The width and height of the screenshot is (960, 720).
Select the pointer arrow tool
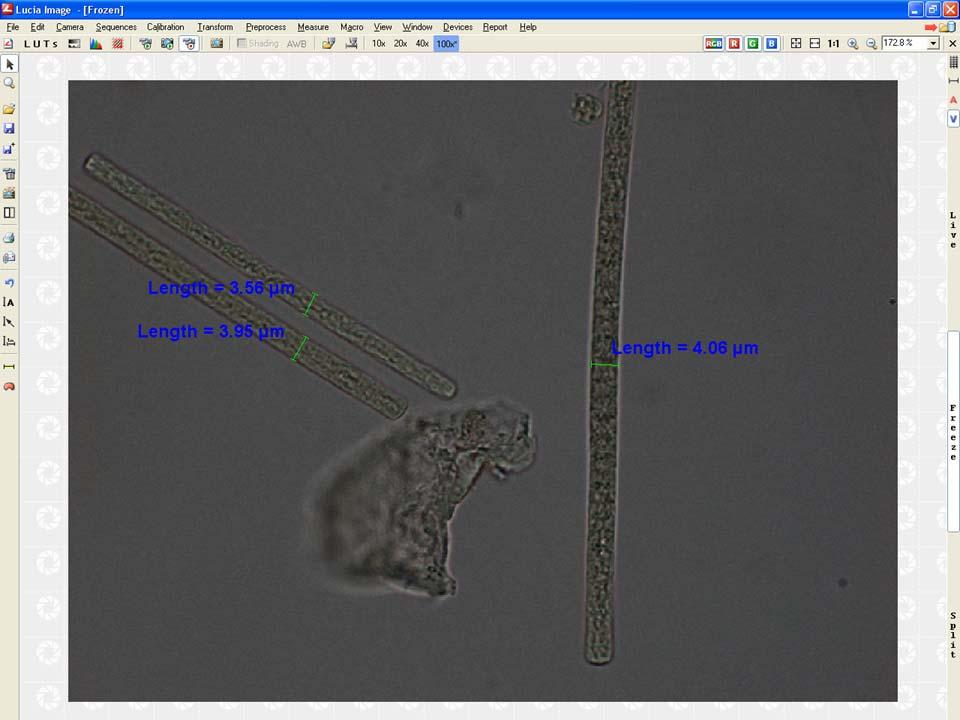tap(9, 64)
